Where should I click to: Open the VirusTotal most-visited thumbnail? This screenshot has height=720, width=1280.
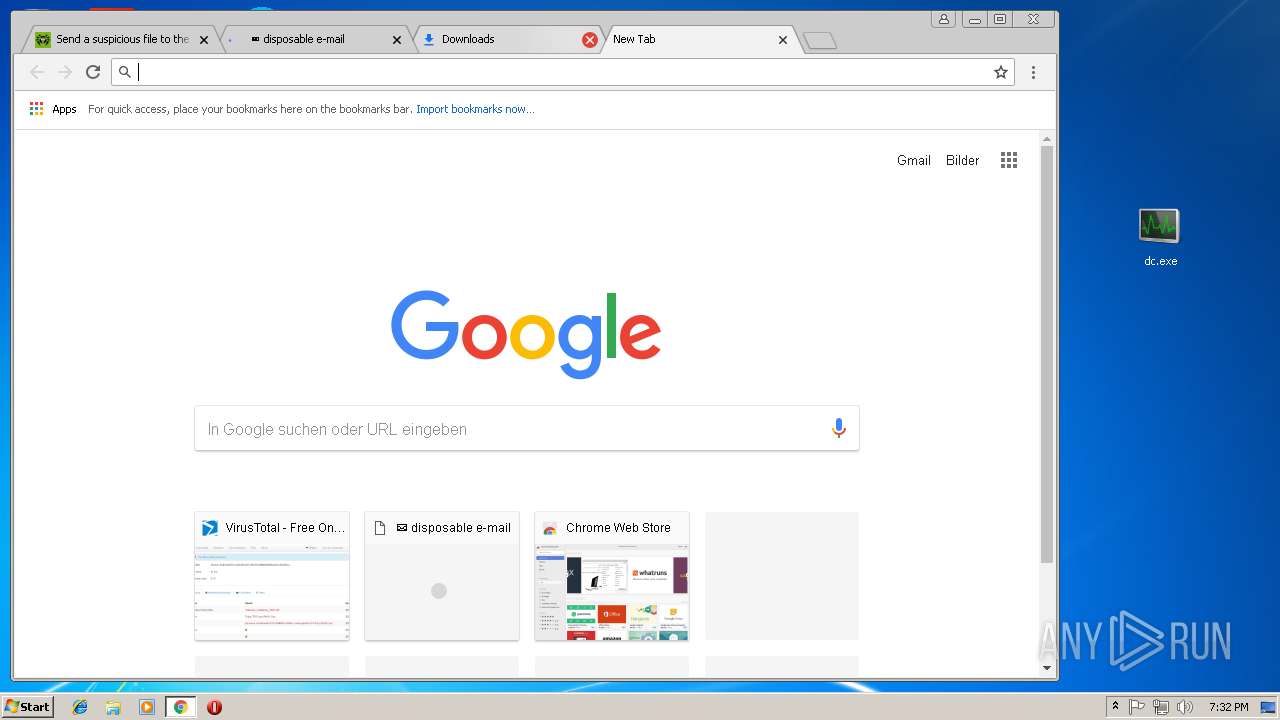pyautogui.click(x=272, y=576)
